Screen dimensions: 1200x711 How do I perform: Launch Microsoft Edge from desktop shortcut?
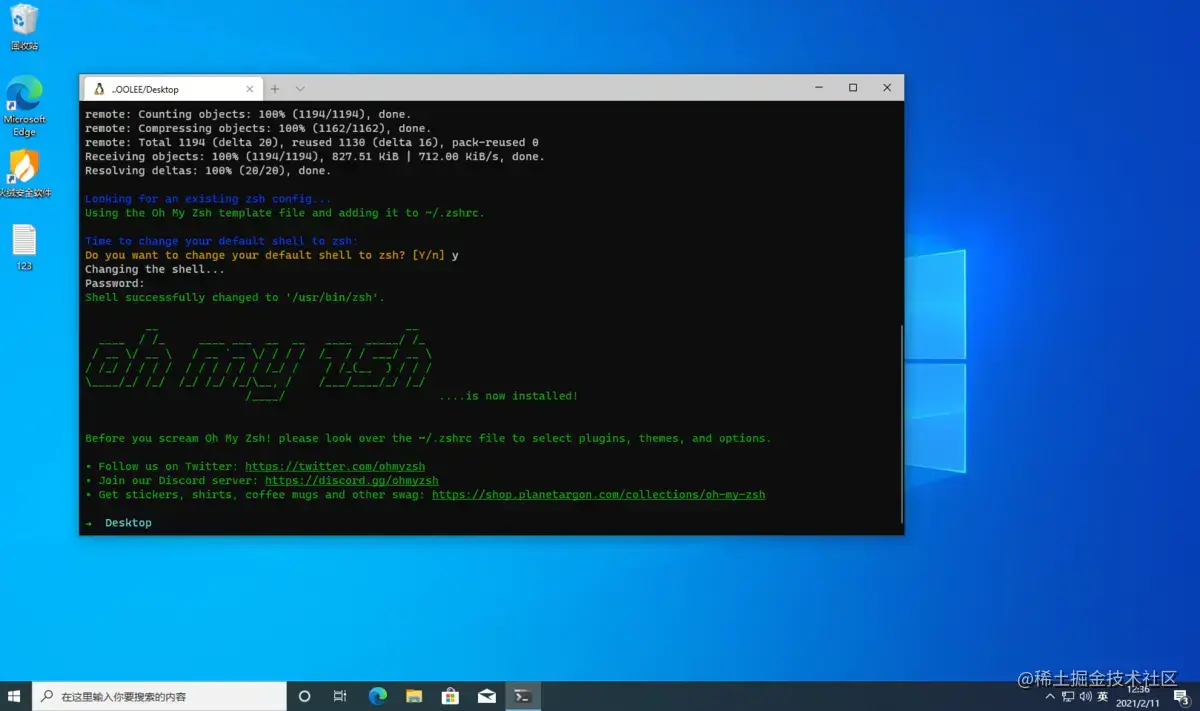[x=24, y=105]
